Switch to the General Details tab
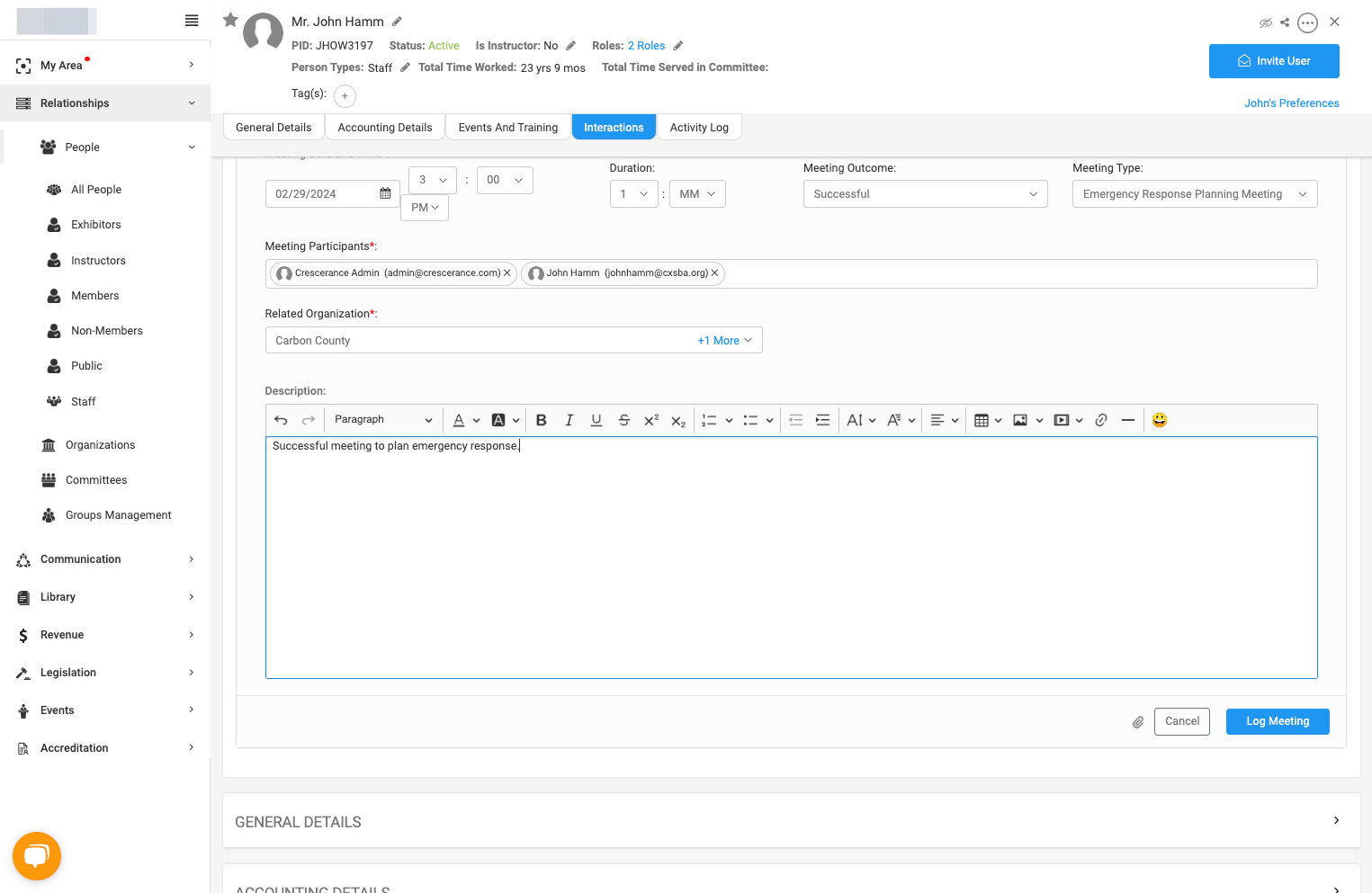Screen dimensions: 1372x893 coord(274,128)
